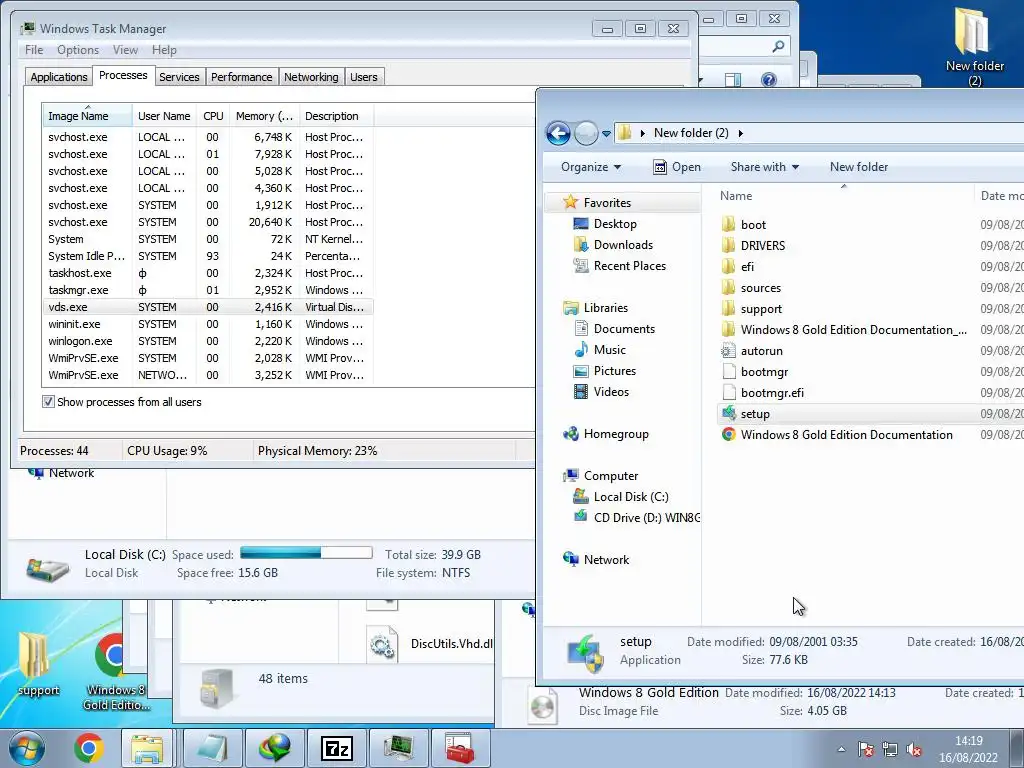The width and height of the screenshot is (1024, 768).
Task: Click New folder in Explorer toolbar
Action: [x=859, y=167]
